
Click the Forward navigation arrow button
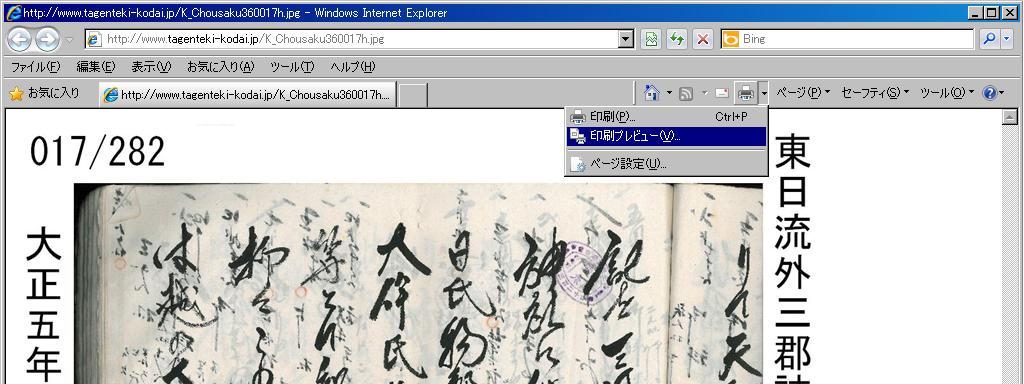coord(47,39)
